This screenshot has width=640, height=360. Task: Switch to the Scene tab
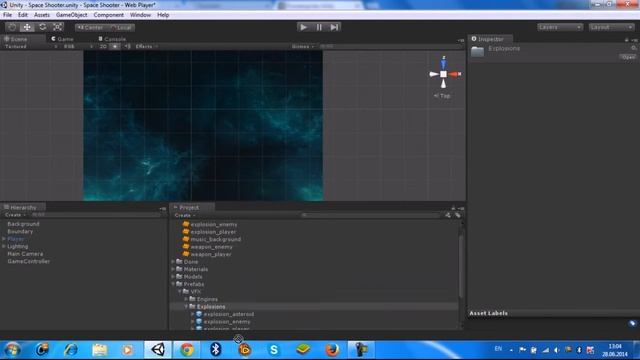[16, 39]
